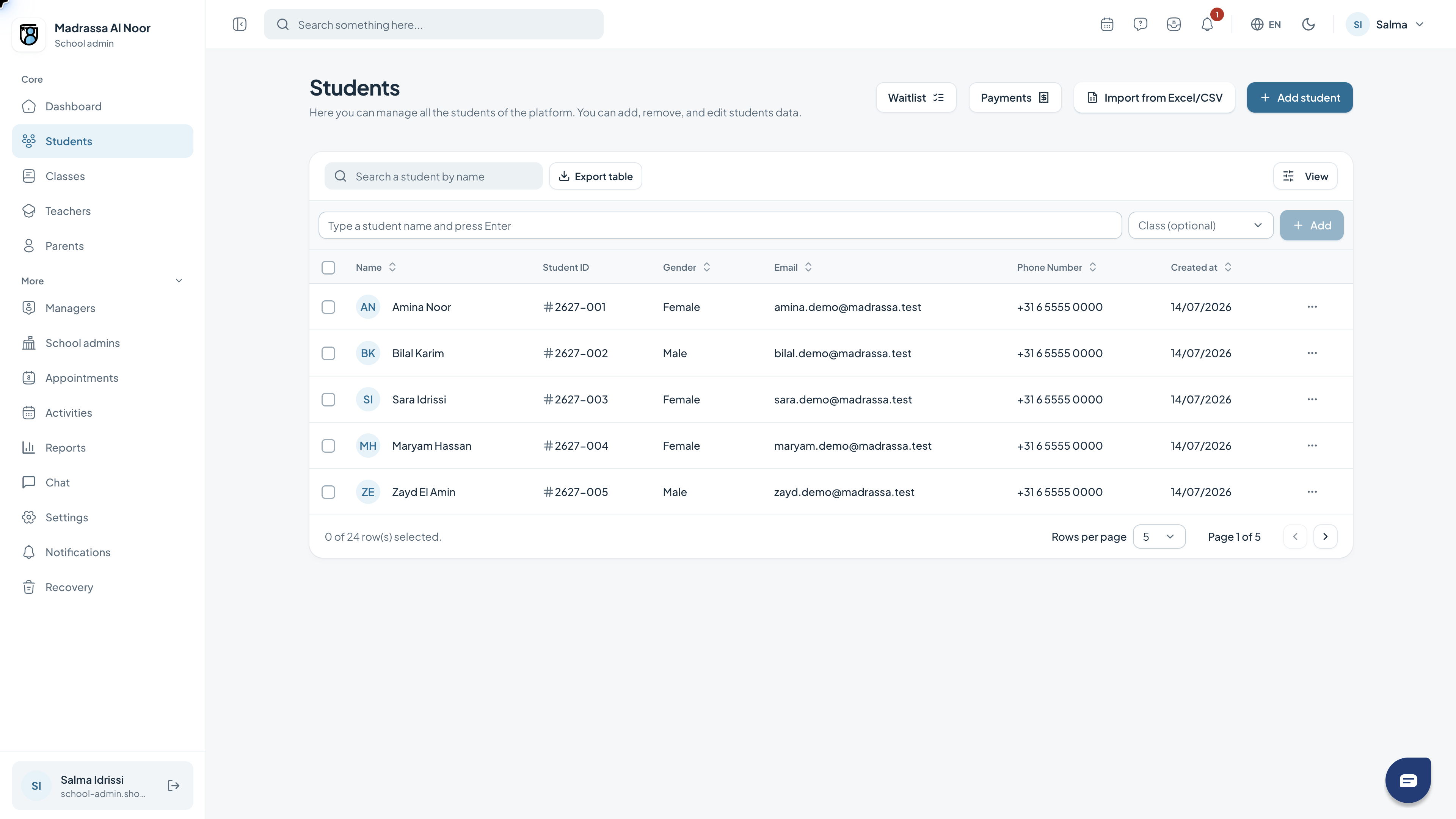Select the Zayd El Amin row checkbox

click(x=328, y=492)
